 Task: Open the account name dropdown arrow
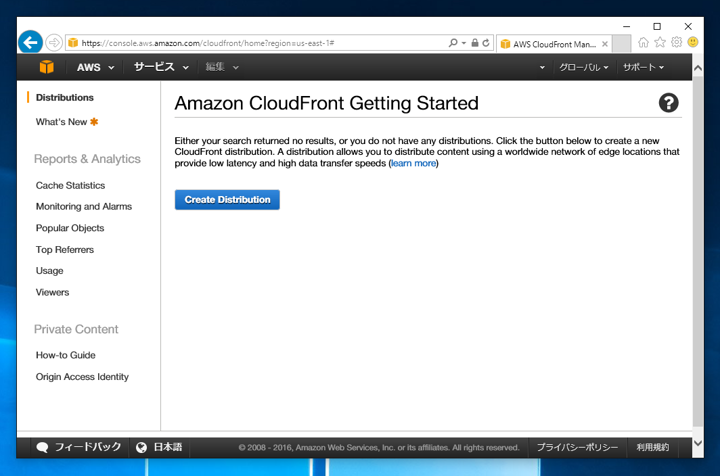(542, 67)
